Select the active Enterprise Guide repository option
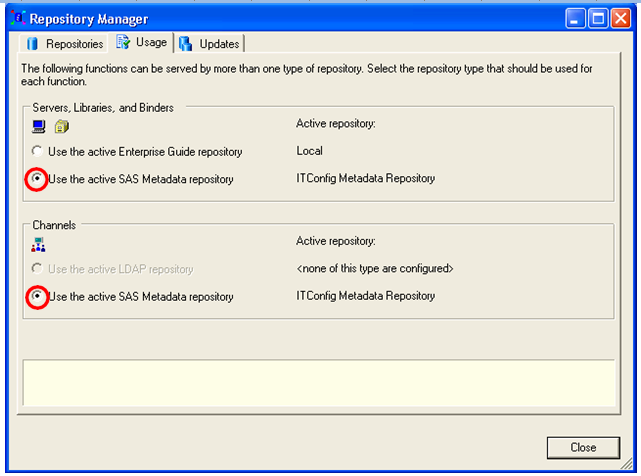Viewport: 641px width, 476px height. (38, 152)
